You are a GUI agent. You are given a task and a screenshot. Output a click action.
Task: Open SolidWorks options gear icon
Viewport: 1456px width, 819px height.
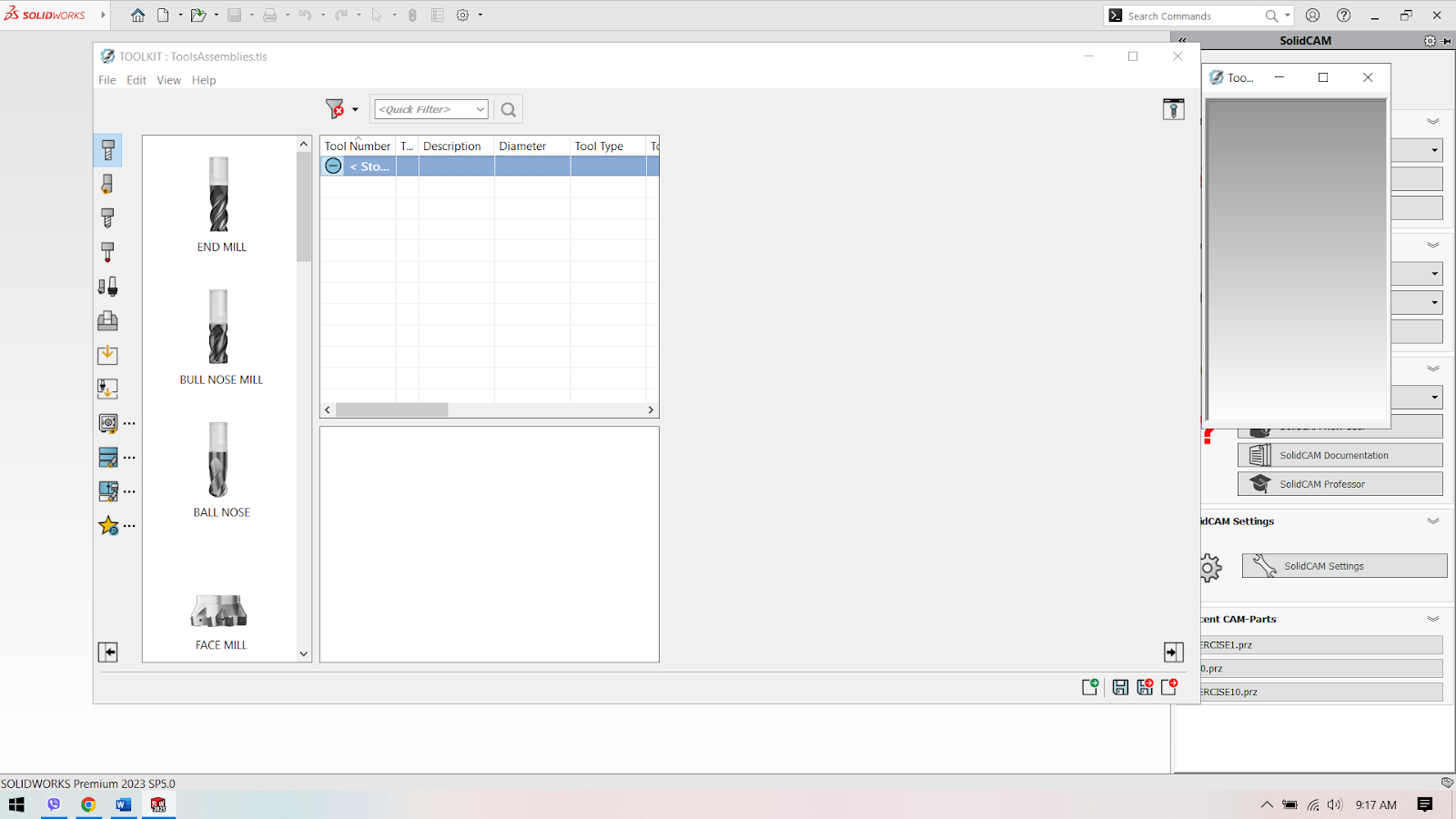pos(462,15)
